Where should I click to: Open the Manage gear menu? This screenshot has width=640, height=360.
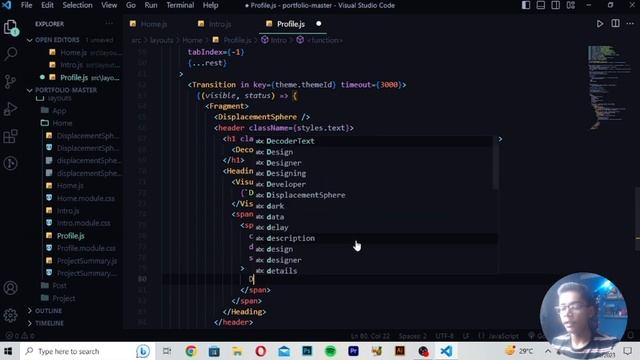click(11, 315)
